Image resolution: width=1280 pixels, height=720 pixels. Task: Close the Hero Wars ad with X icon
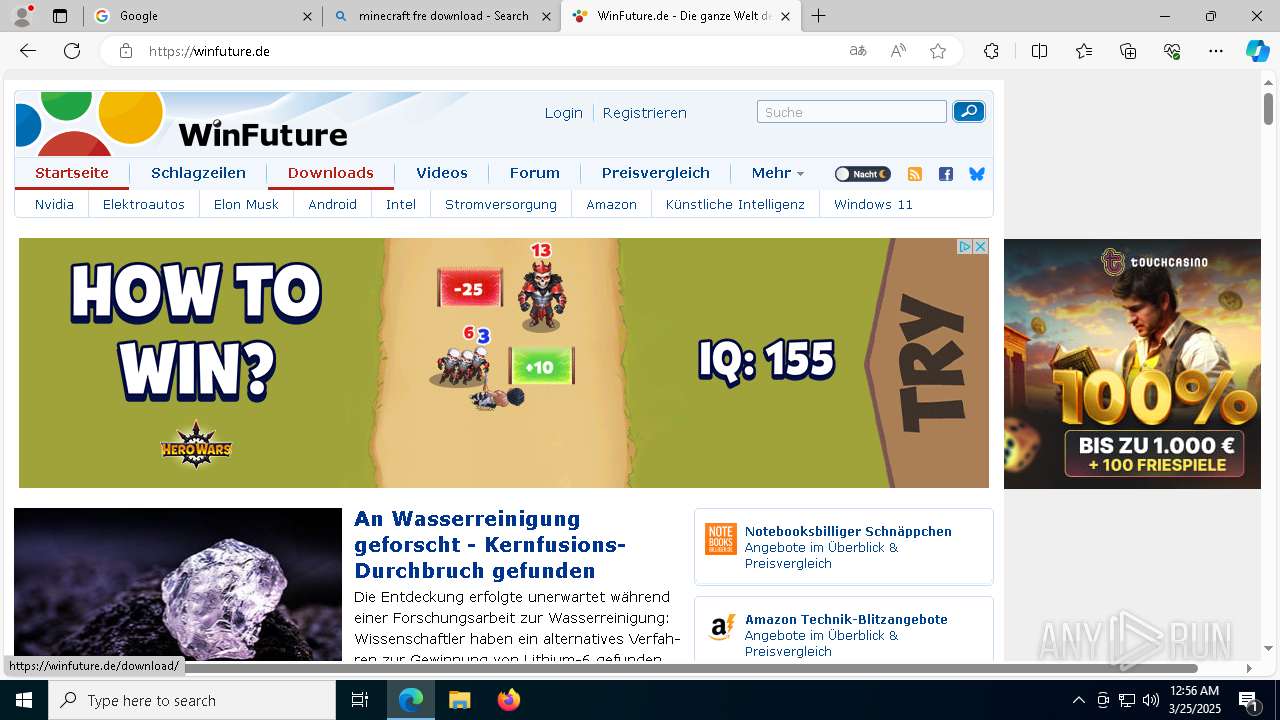point(981,246)
